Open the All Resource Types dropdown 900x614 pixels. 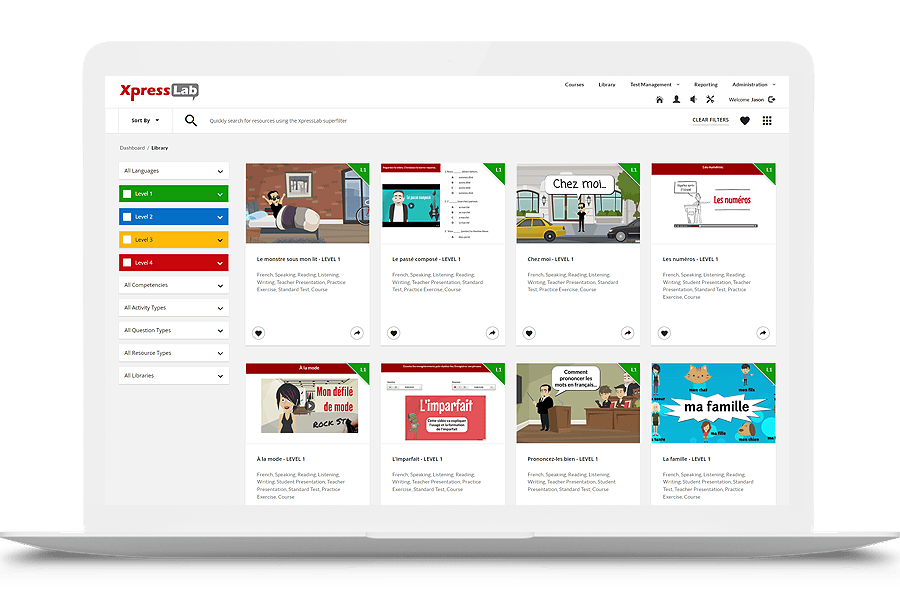point(174,353)
